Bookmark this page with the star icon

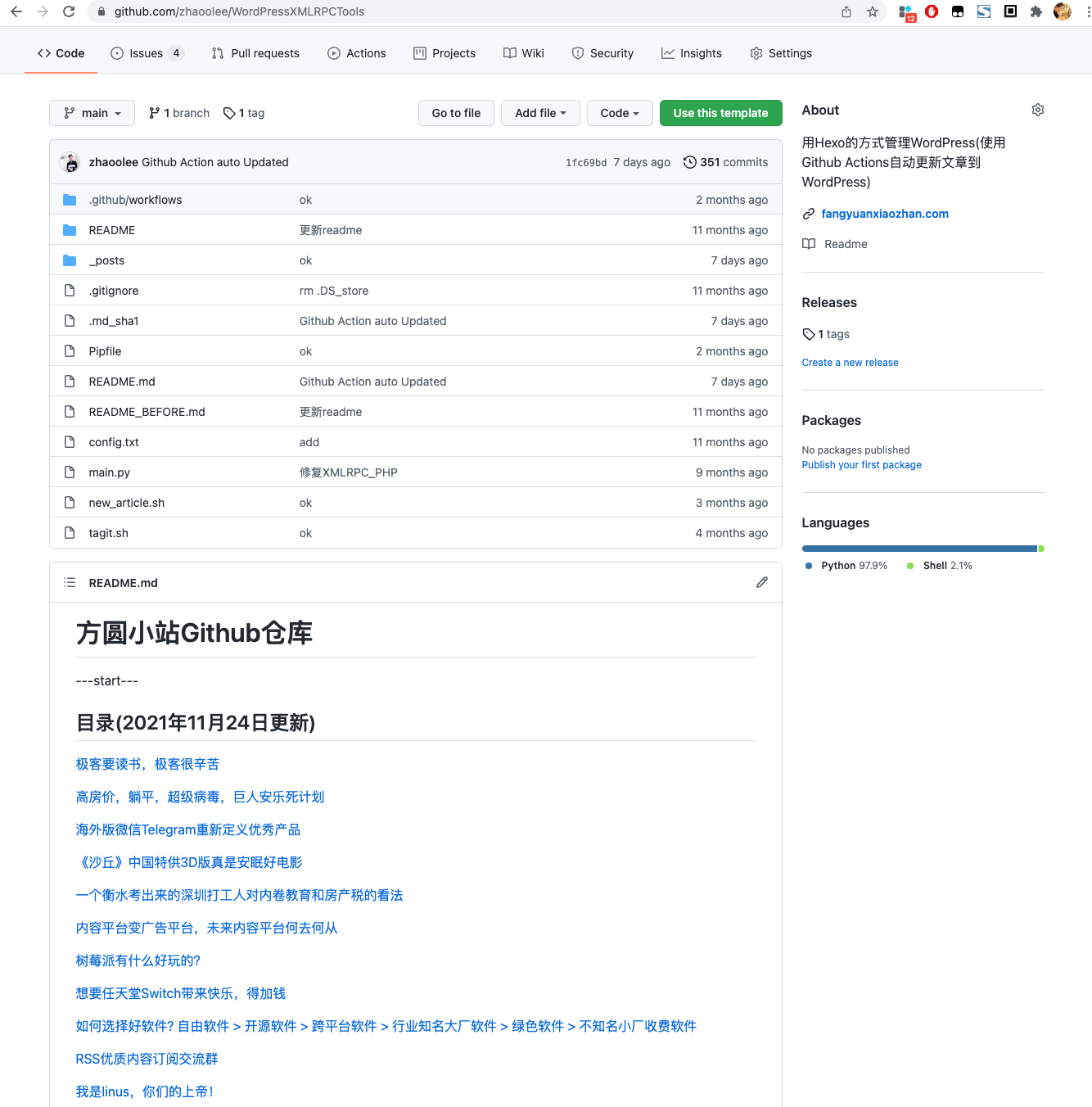point(873,11)
